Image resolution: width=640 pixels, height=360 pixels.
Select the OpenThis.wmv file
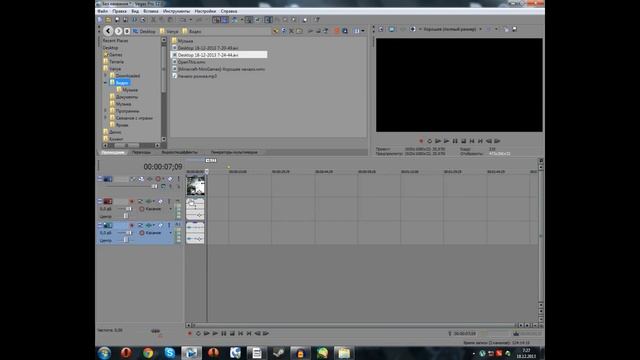coord(189,62)
